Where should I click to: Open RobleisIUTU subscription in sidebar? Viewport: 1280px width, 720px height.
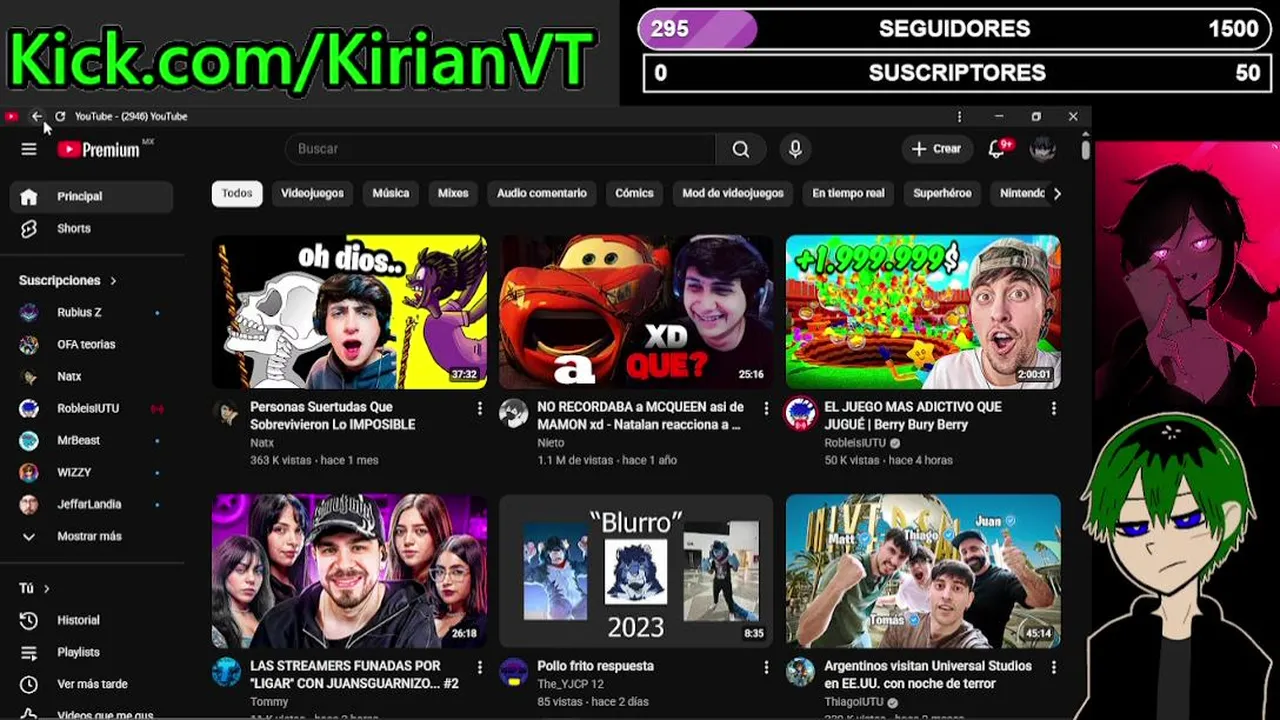coord(91,408)
